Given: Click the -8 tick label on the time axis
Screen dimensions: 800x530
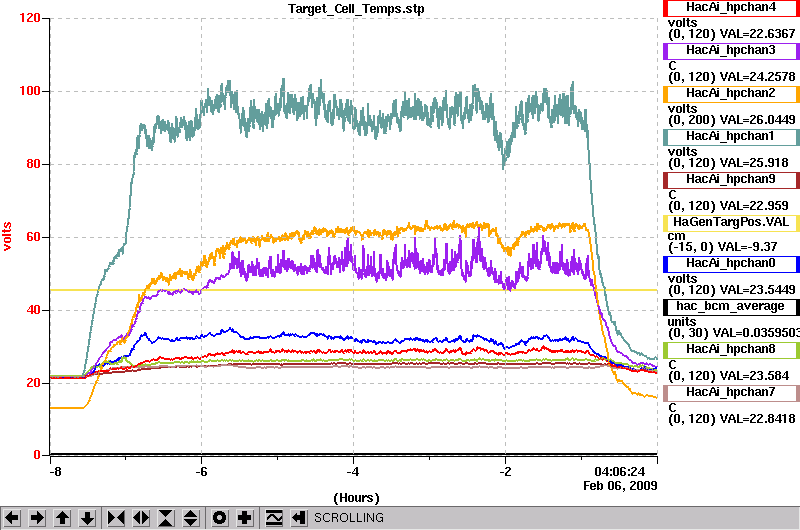Looking at the screenshot, I should (55, 472).
